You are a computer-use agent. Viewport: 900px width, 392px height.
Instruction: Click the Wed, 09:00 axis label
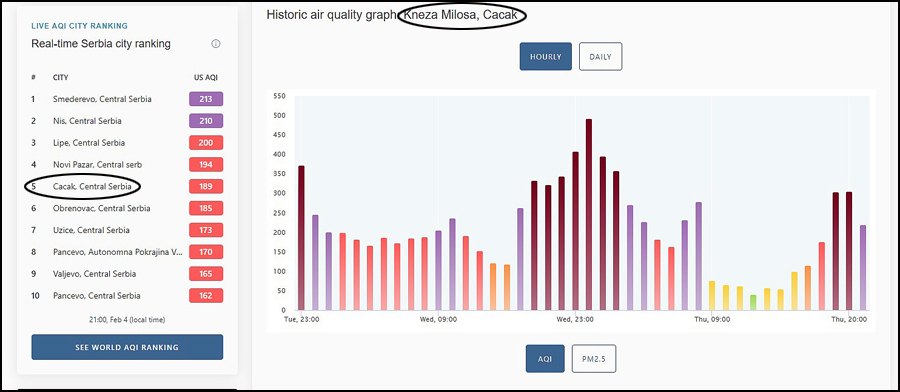coord(439,319)
